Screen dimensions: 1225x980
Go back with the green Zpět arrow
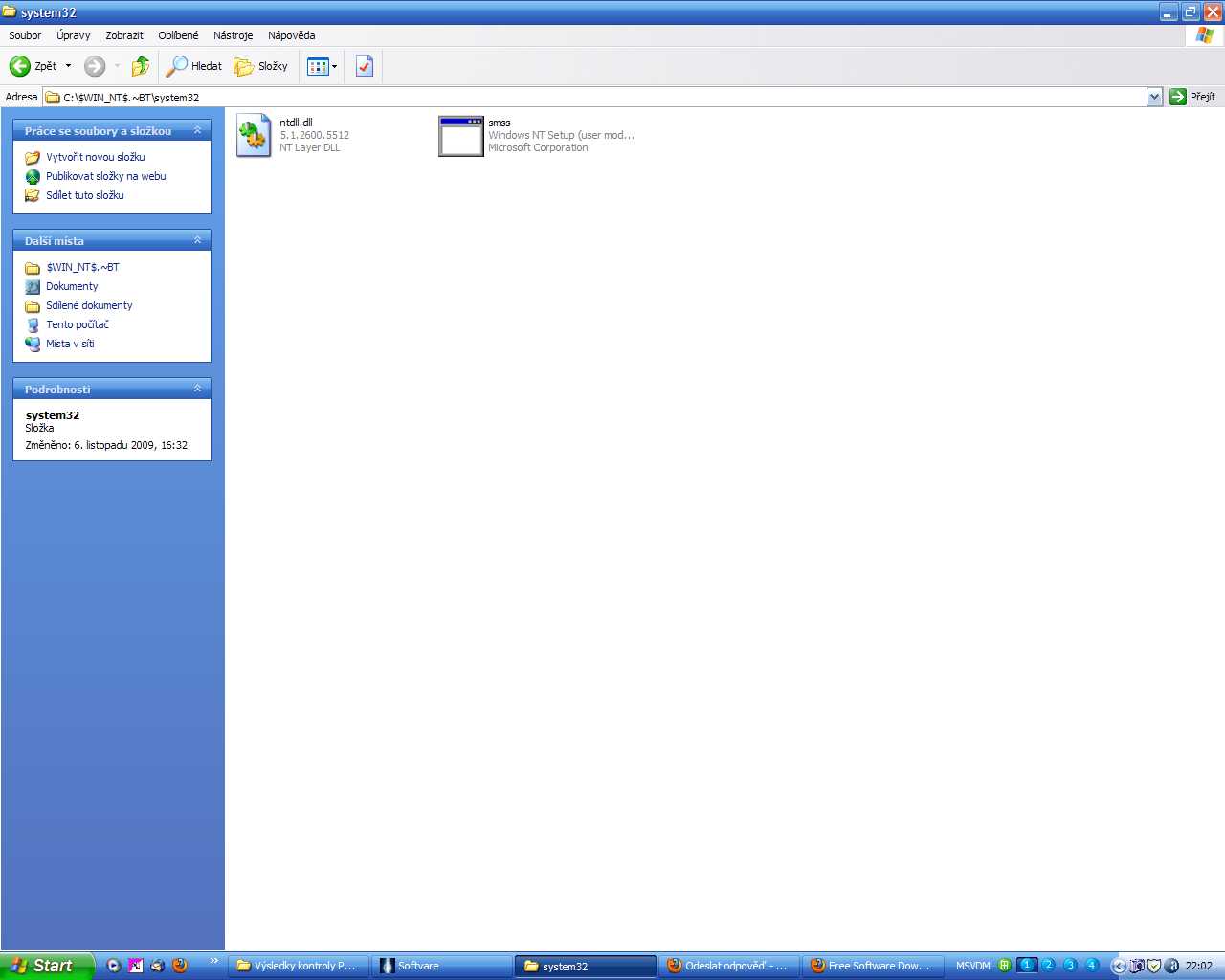click(33, 66)
